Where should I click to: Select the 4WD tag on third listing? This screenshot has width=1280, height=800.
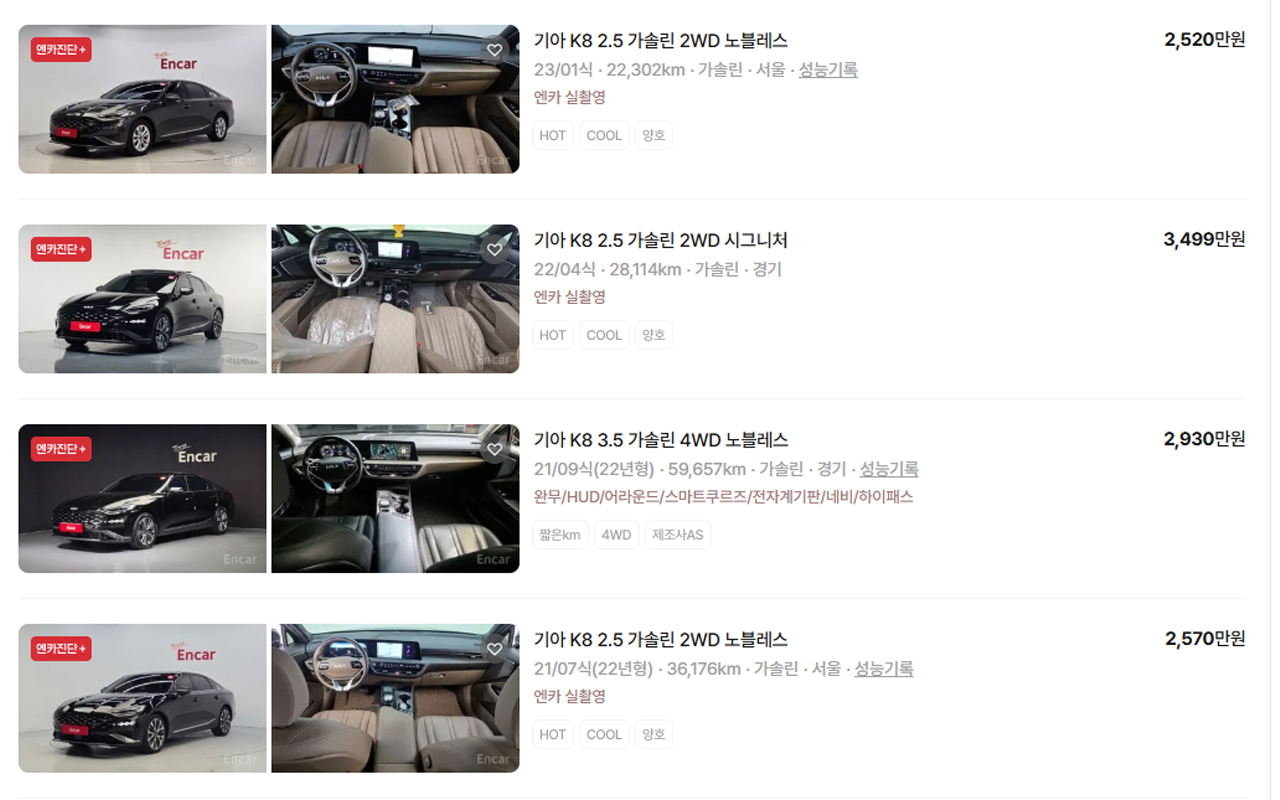pos(616,535)
